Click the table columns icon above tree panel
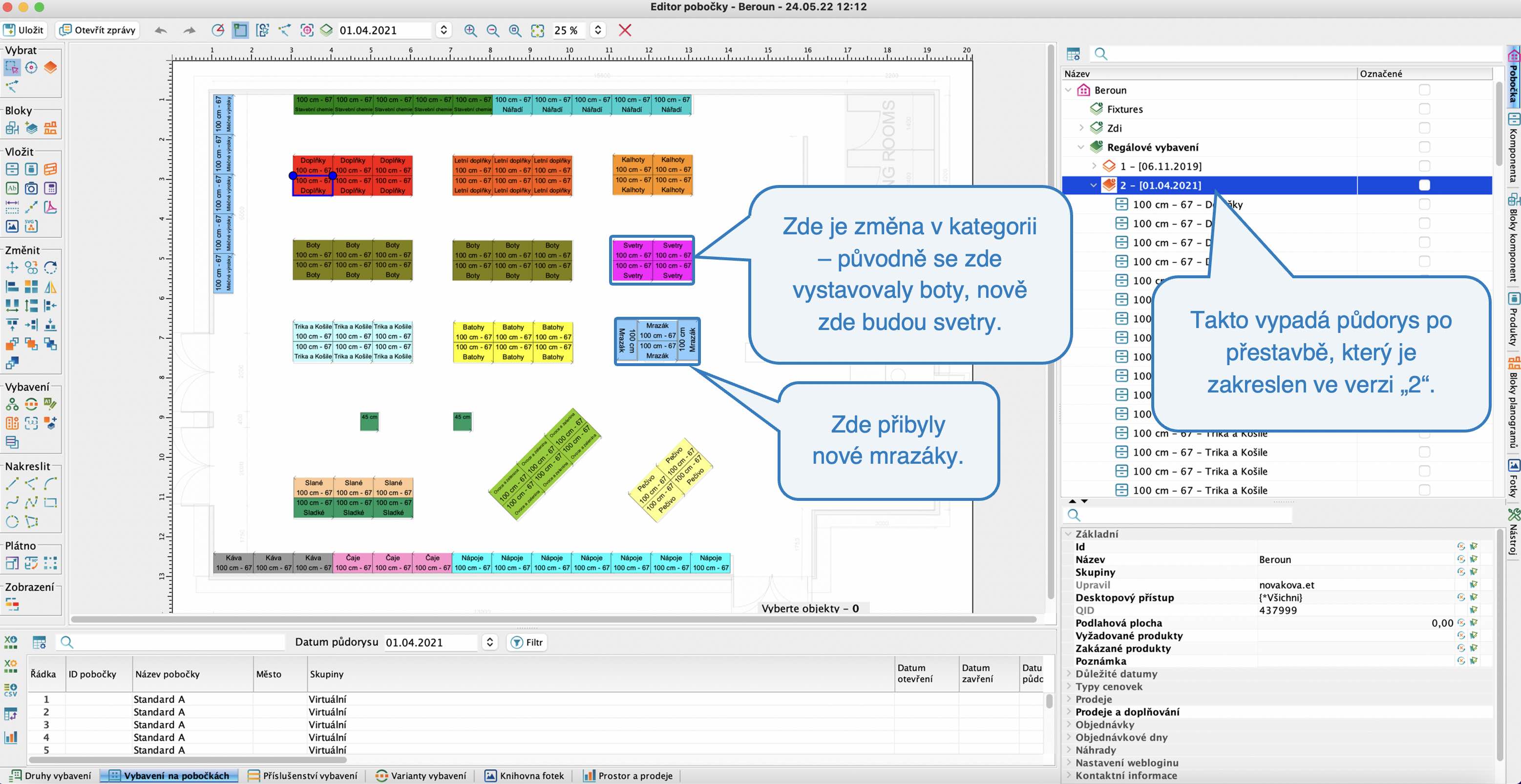This screenshot has width=1521, height=784. [1074, 54]
